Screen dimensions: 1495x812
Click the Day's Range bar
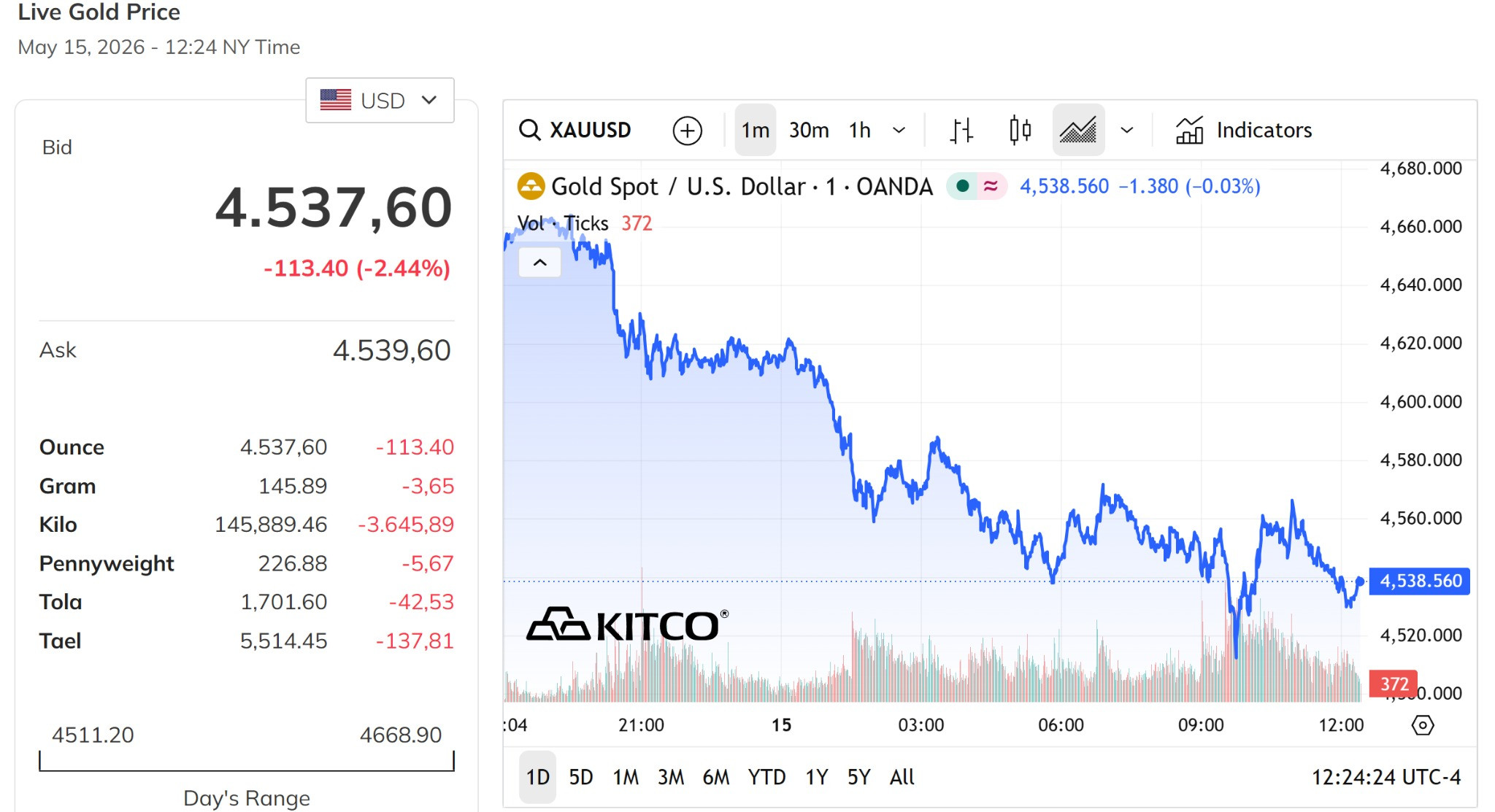click(x=247, y=761)
